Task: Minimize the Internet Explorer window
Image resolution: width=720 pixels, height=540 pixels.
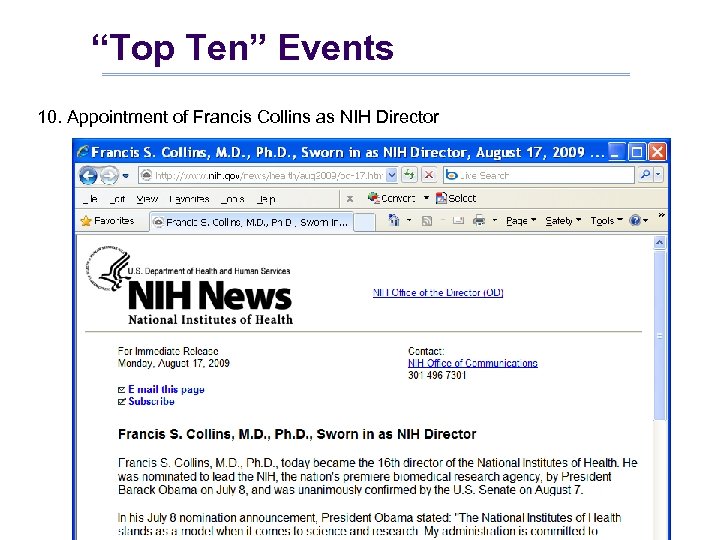Action: pyautogui.click(x=616, y=152)
